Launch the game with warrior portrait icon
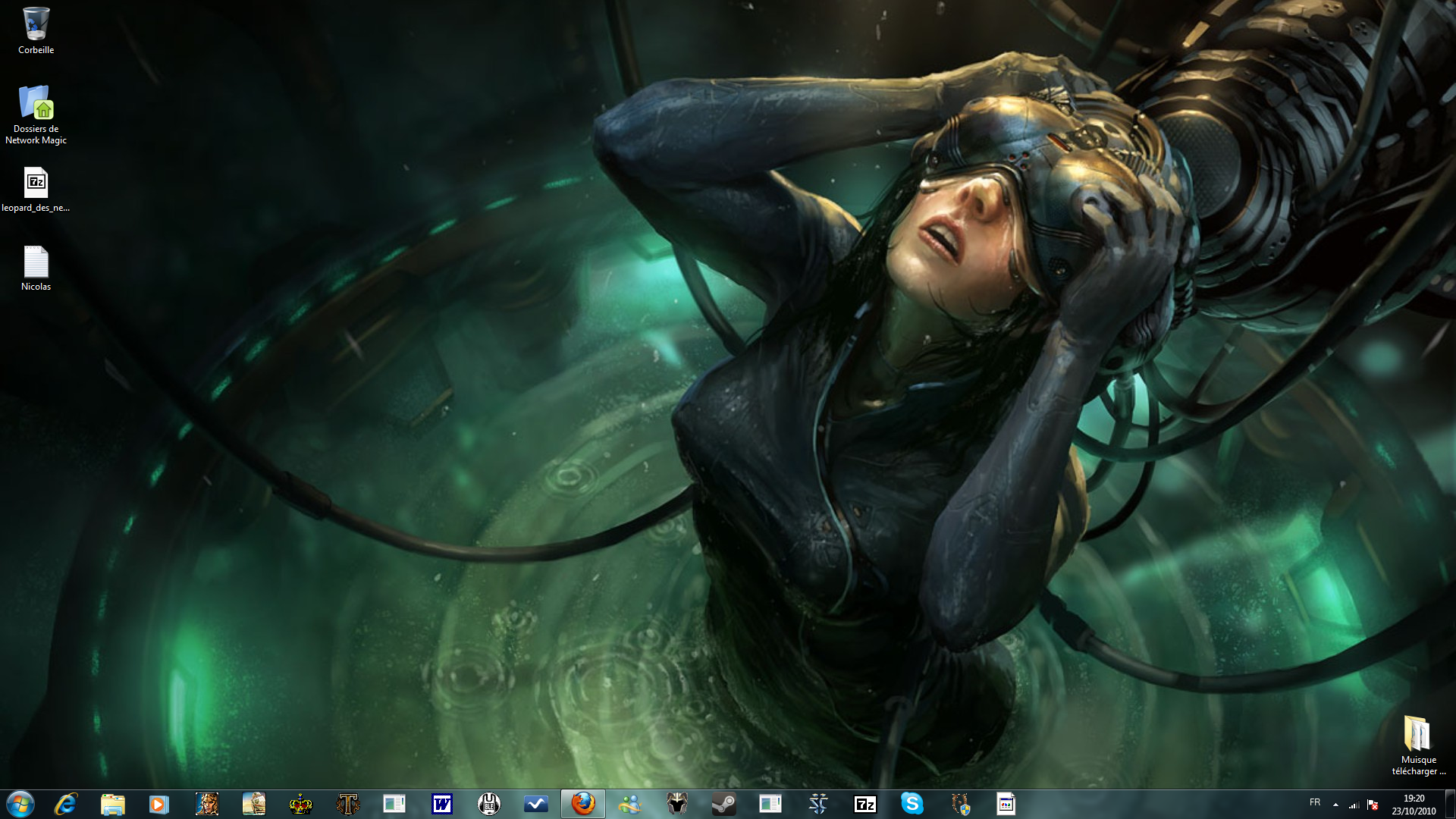 pos(206,804)
